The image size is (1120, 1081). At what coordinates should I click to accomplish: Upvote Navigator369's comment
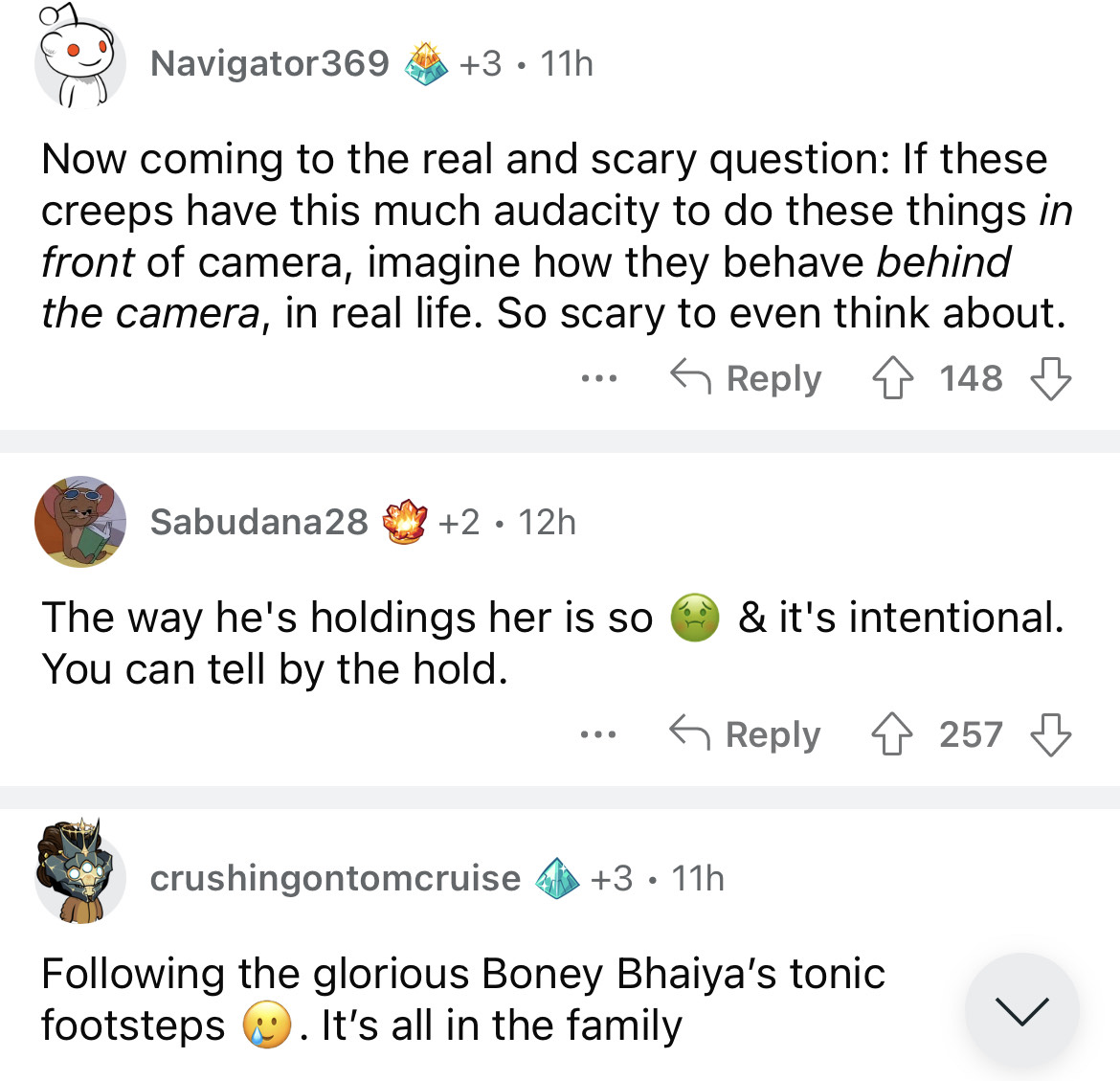(x=891, y=378)
